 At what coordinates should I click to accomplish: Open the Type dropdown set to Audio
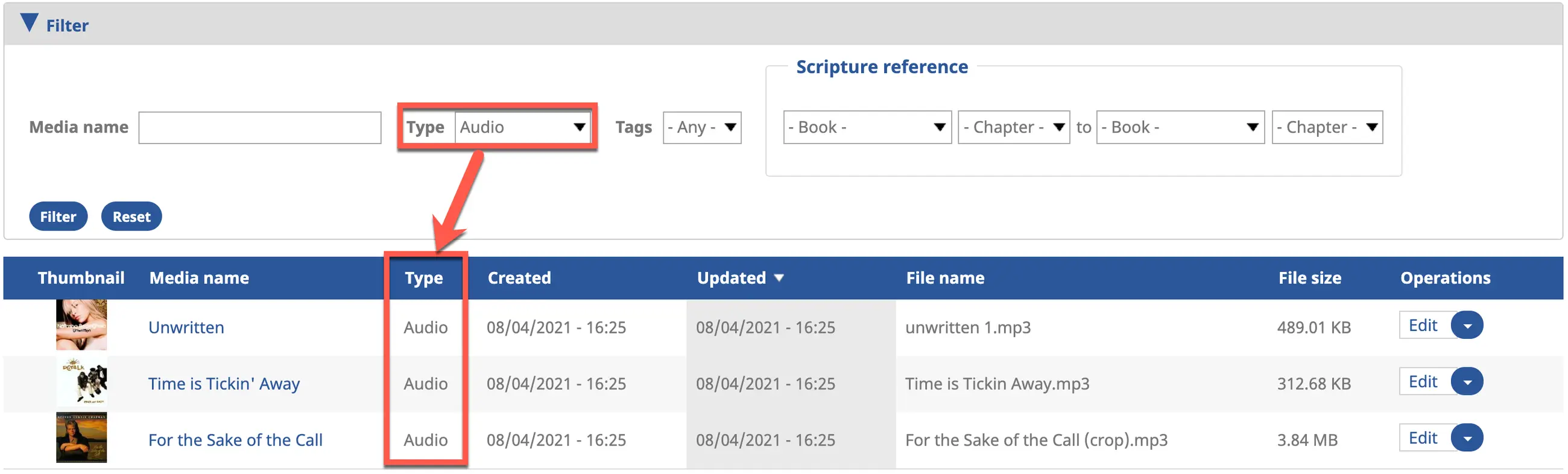pyautogui.click(x=522, y=128)
